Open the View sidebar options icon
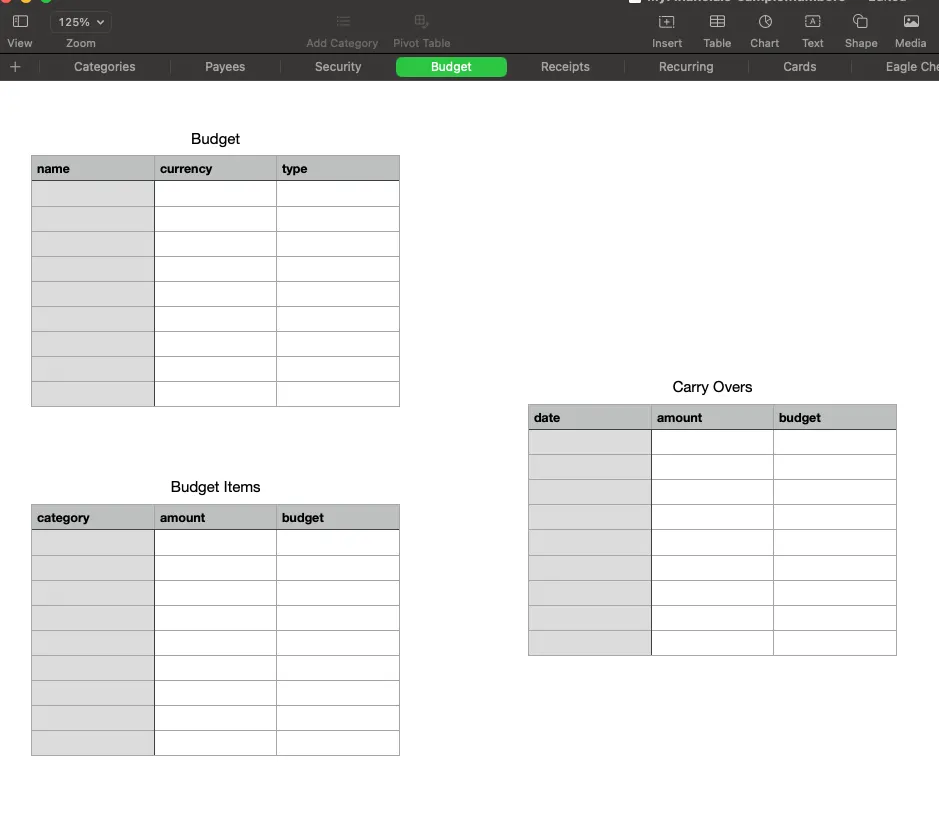The width and height of the screenshot is (939, 815). pyautogui.click(x=20, y=22)
